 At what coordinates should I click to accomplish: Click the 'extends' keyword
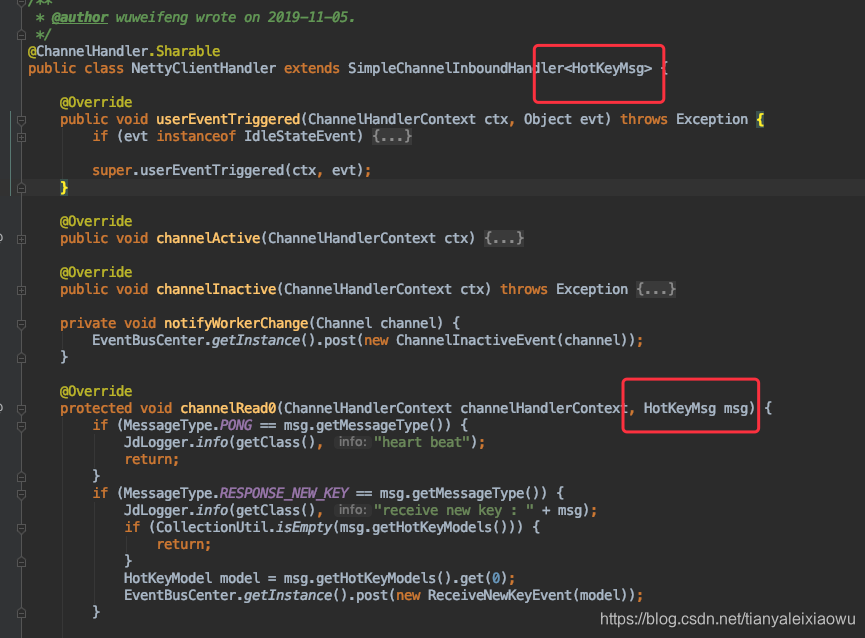pos(312,68)
